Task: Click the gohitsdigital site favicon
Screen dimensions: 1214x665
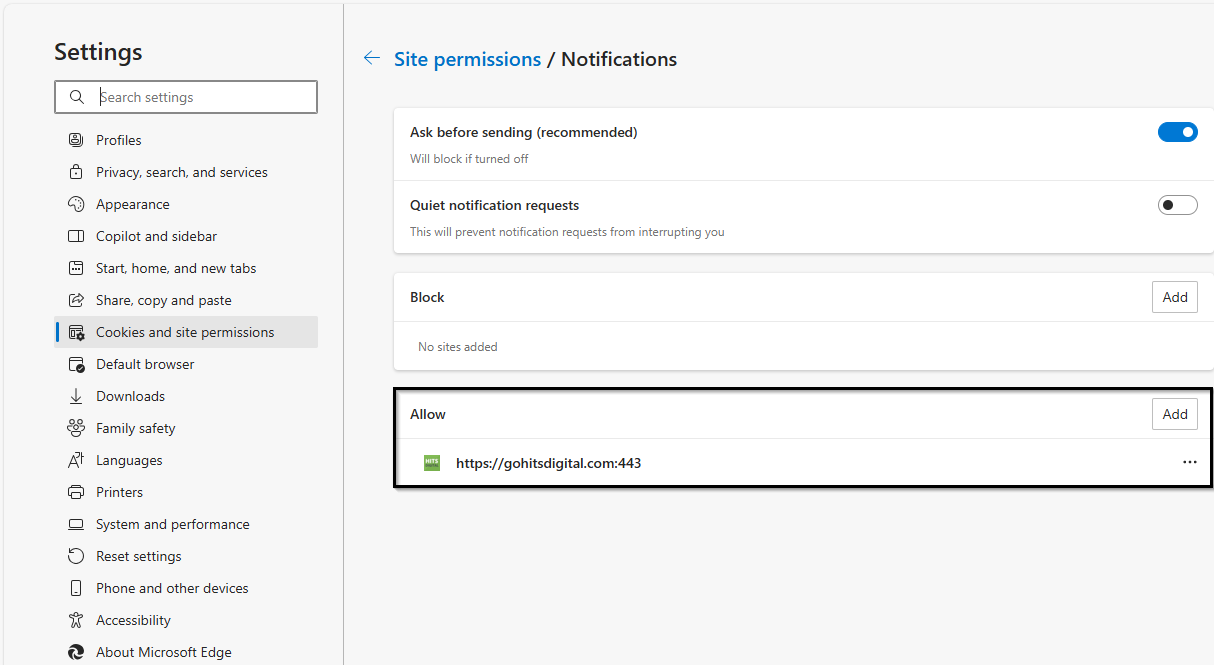Action: 432,463
